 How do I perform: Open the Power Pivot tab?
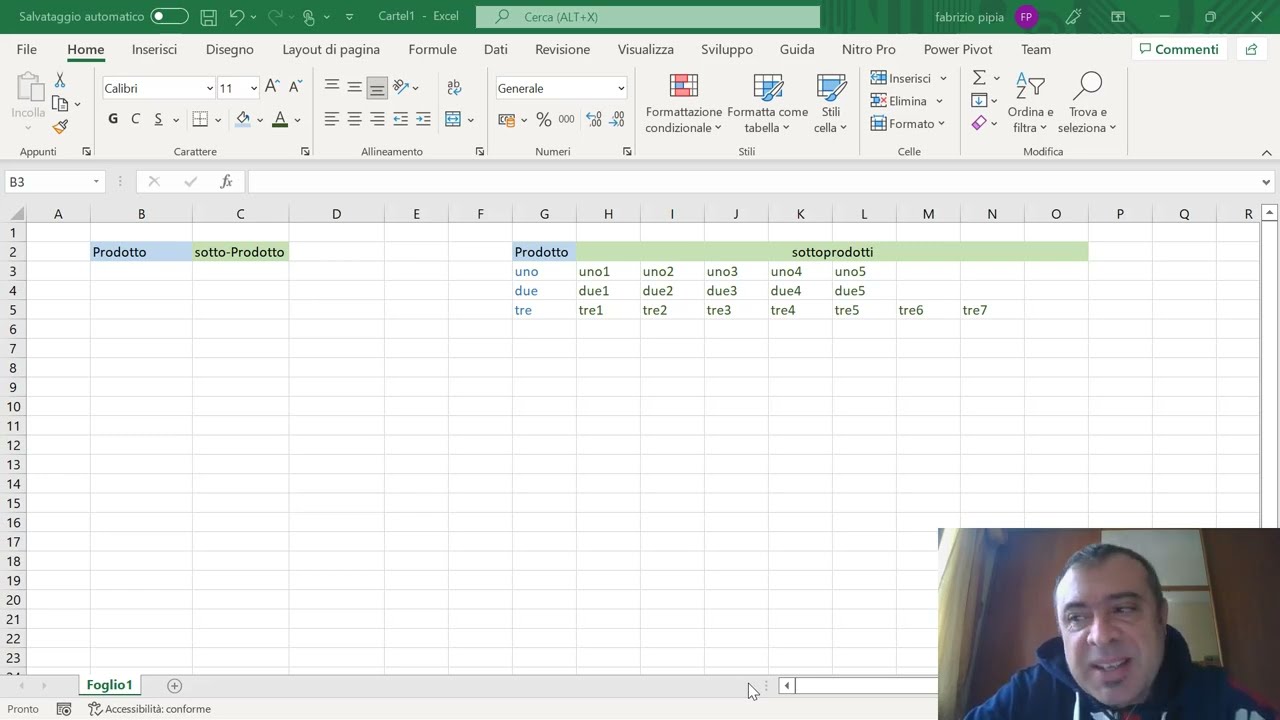958,49
